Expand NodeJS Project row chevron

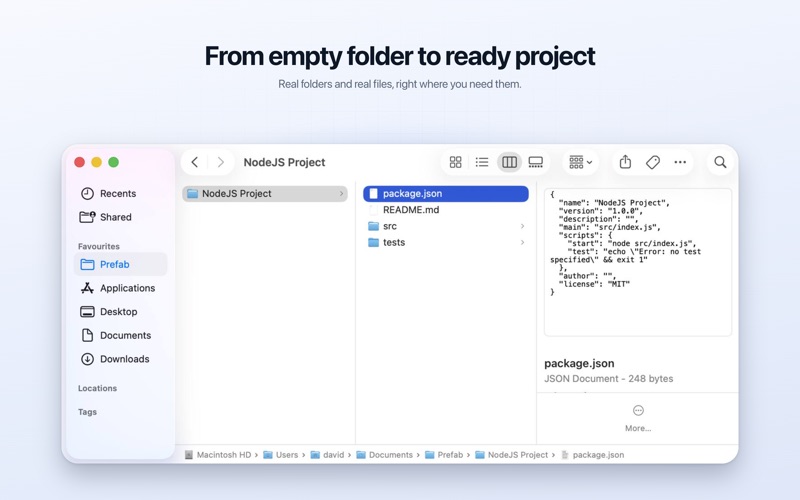tap(341, 193)
